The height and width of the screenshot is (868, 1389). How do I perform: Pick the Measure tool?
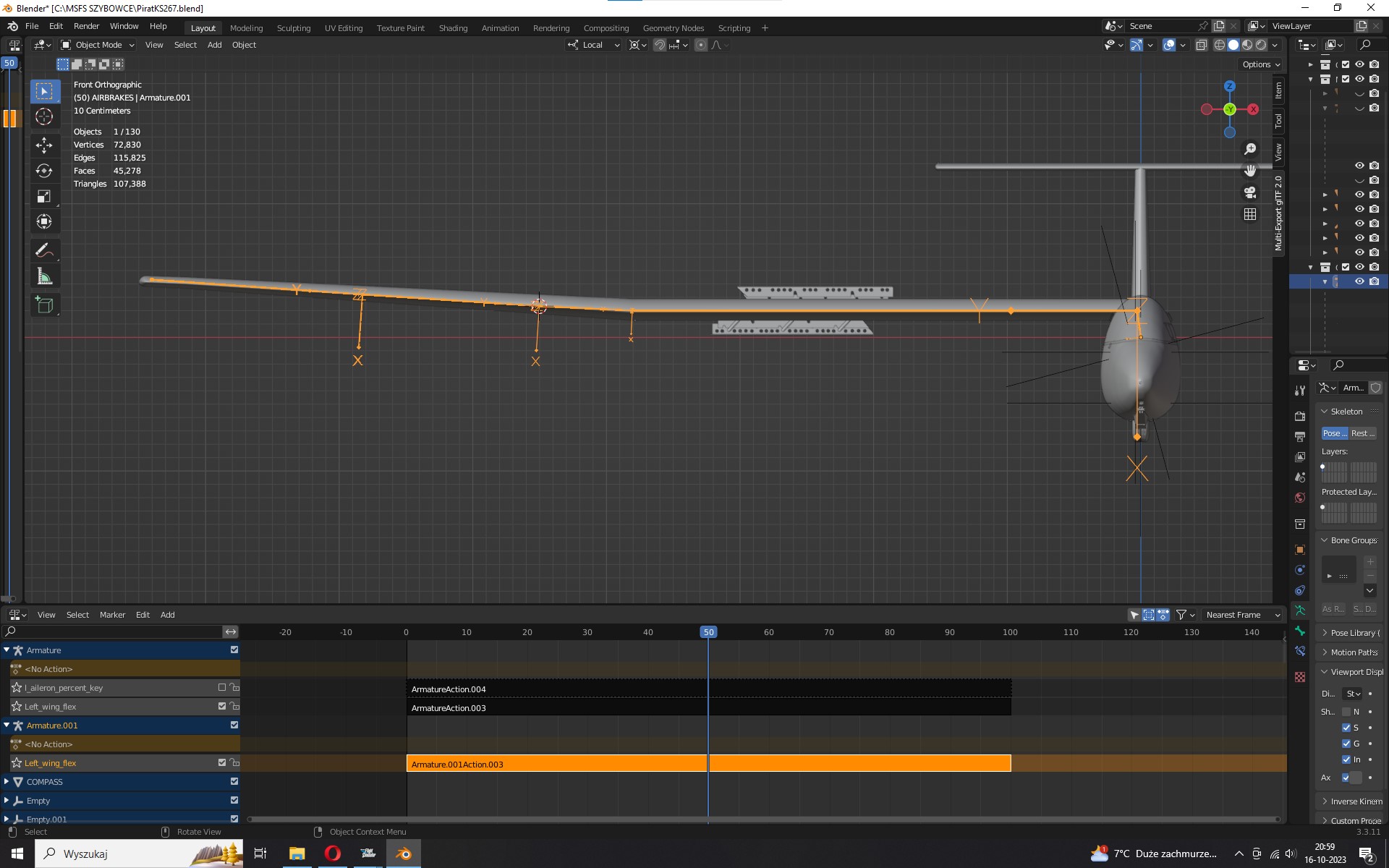44,276
